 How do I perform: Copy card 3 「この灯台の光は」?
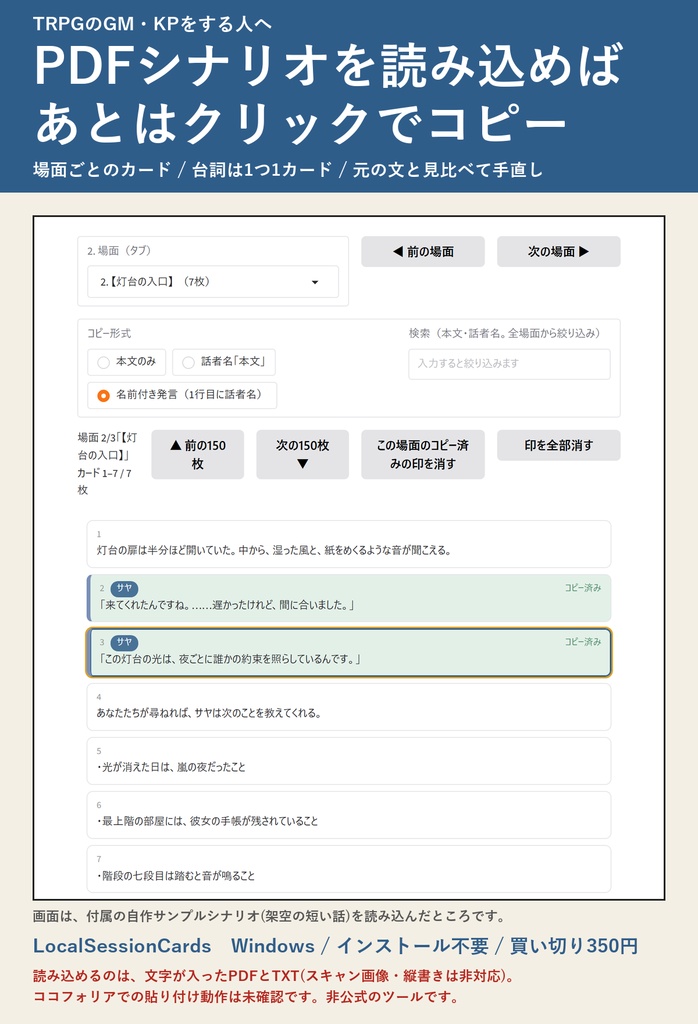tap(349, 652)
